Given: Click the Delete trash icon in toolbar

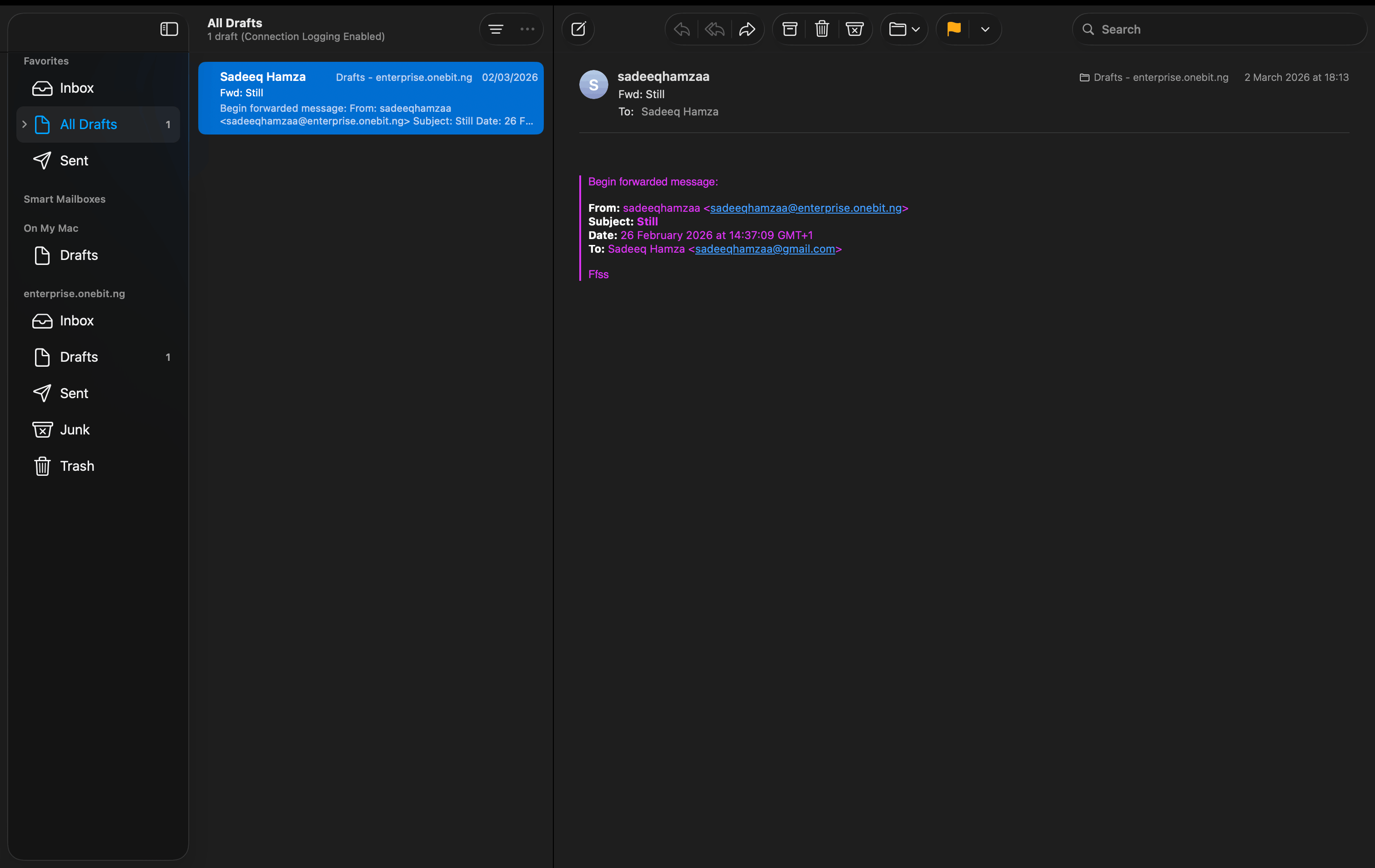Looking at the screenshot, I should [822, 29].
